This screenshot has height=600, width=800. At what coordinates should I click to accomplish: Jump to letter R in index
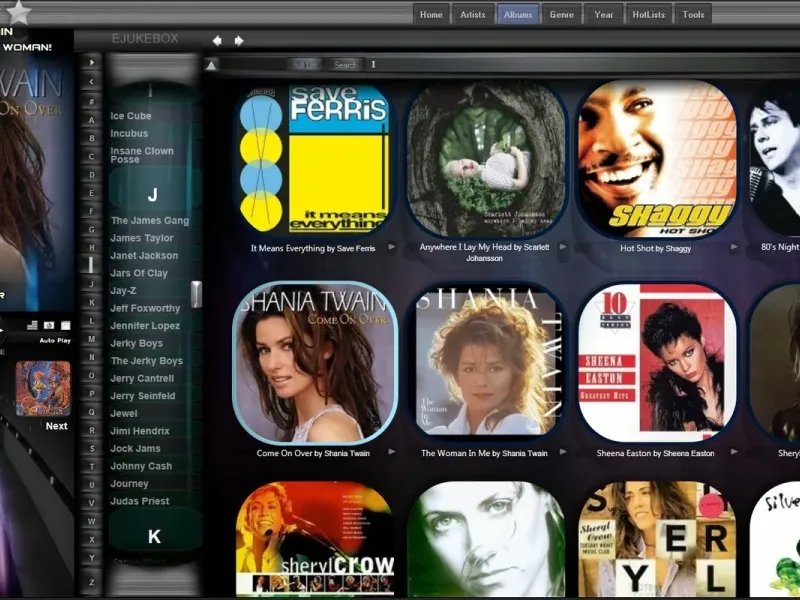point(92,430)
